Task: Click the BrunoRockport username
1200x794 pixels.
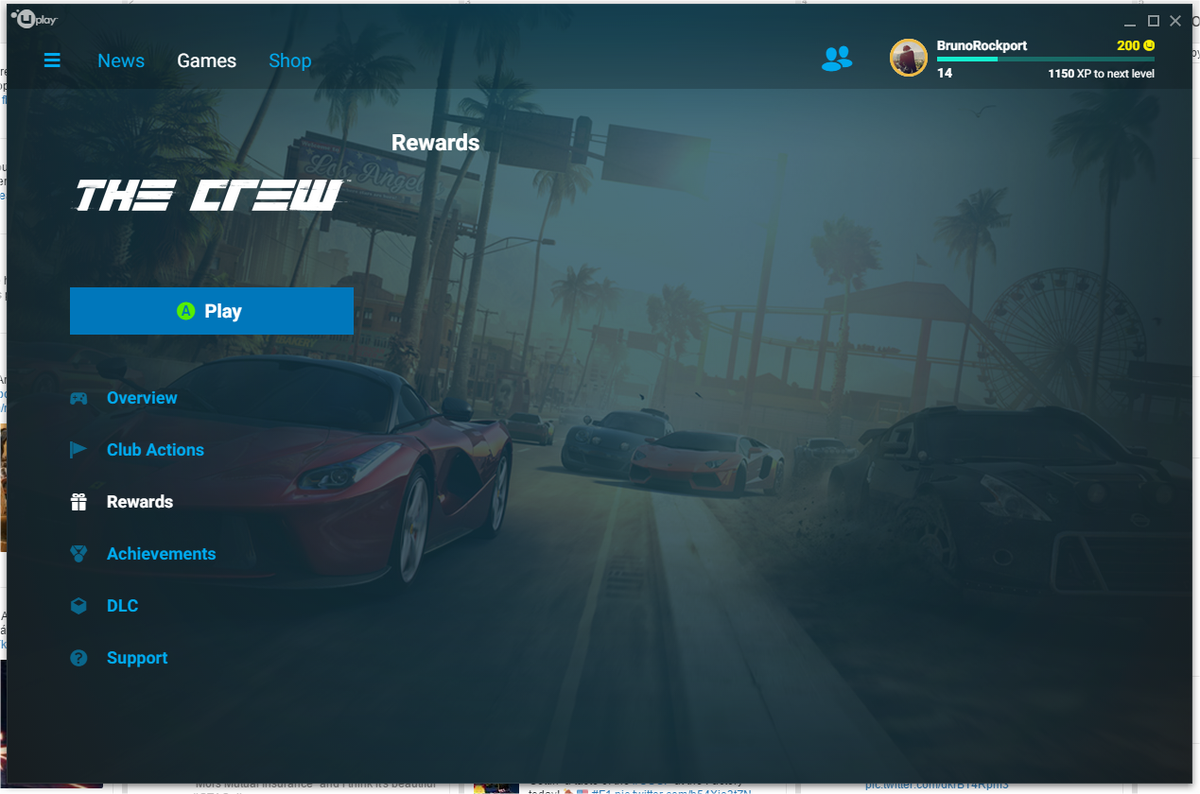Action: 982,46
